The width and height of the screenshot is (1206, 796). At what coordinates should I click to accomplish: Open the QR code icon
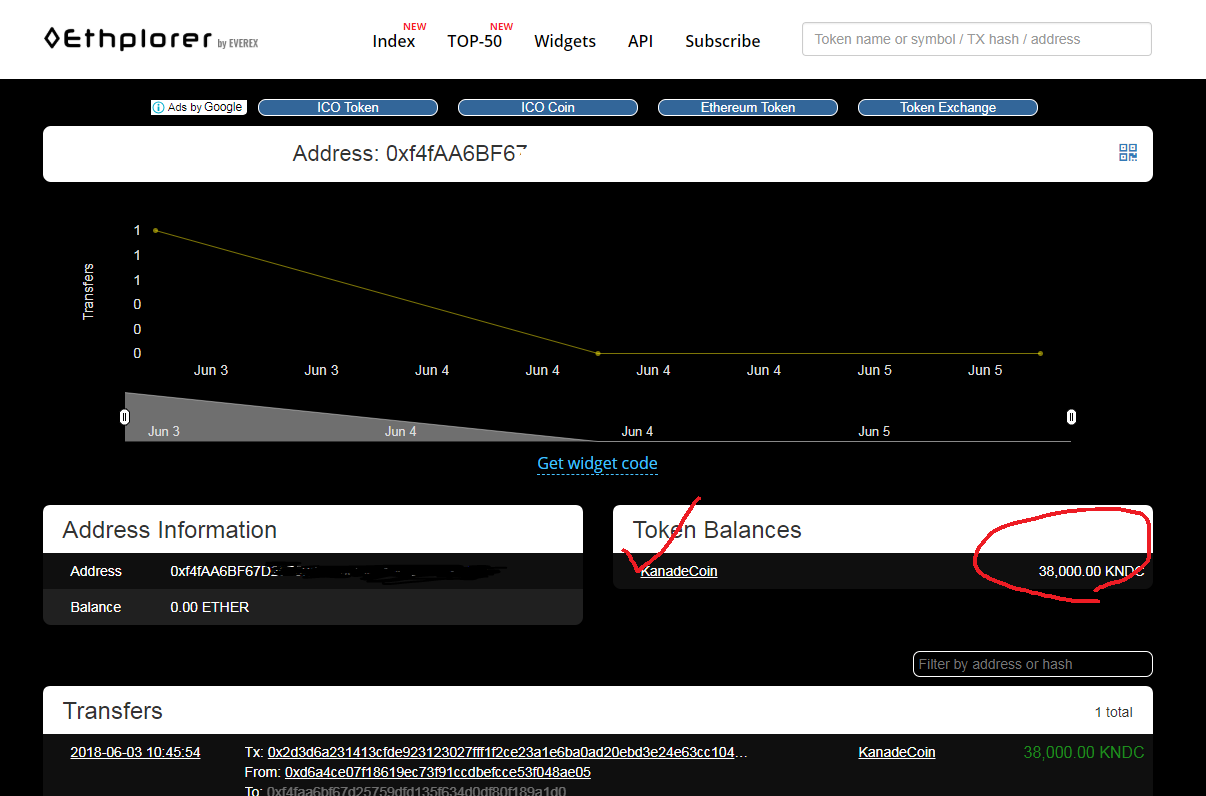click(1128, 153)
